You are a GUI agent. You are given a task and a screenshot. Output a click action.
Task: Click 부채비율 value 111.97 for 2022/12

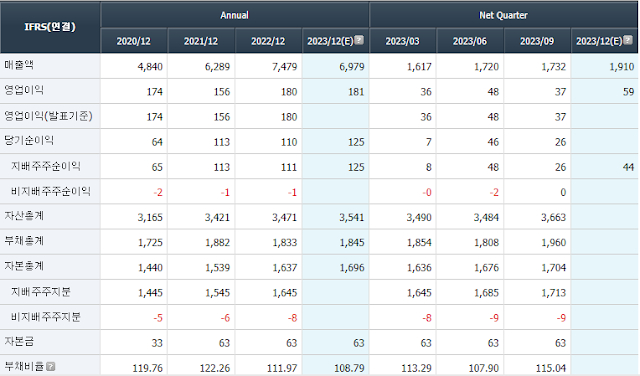[282, 368]
